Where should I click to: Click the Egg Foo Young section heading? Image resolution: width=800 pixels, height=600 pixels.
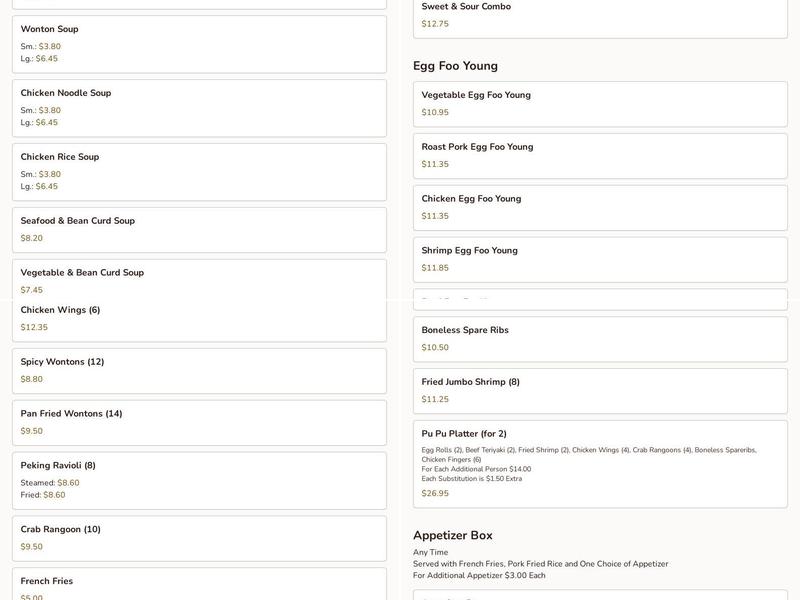coord(455,66)
